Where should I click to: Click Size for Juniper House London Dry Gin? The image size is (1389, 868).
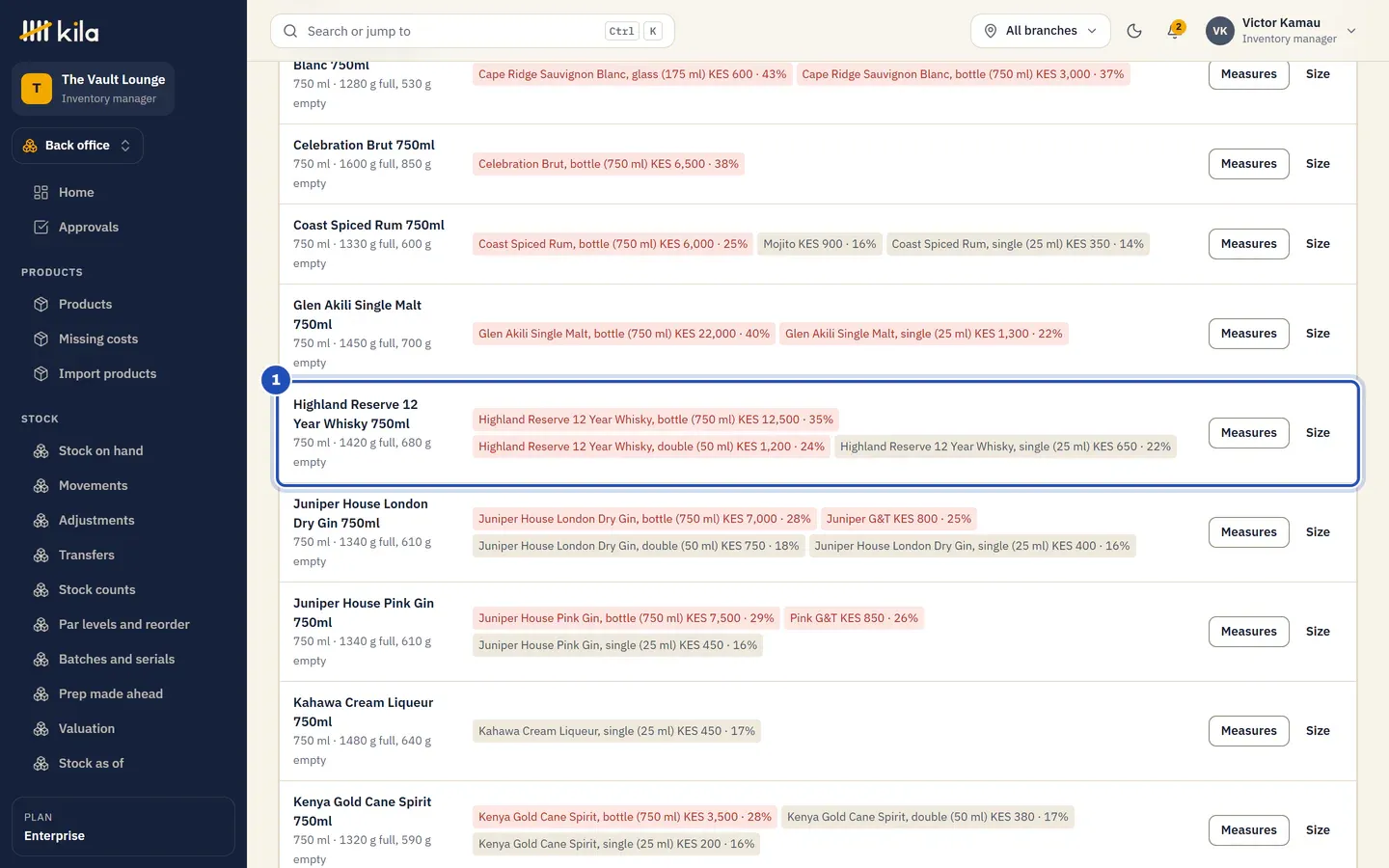tap(1318, 532)
